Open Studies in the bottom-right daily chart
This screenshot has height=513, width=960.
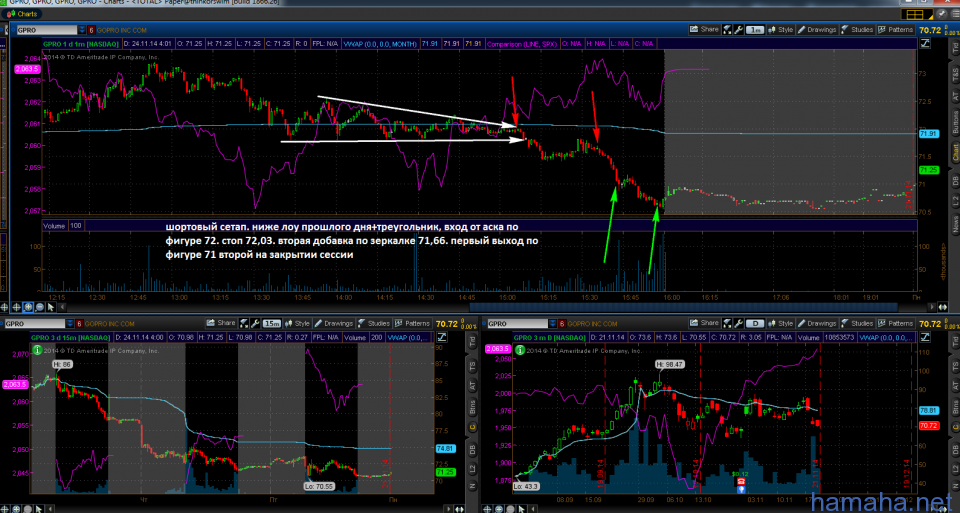(857, 324)
